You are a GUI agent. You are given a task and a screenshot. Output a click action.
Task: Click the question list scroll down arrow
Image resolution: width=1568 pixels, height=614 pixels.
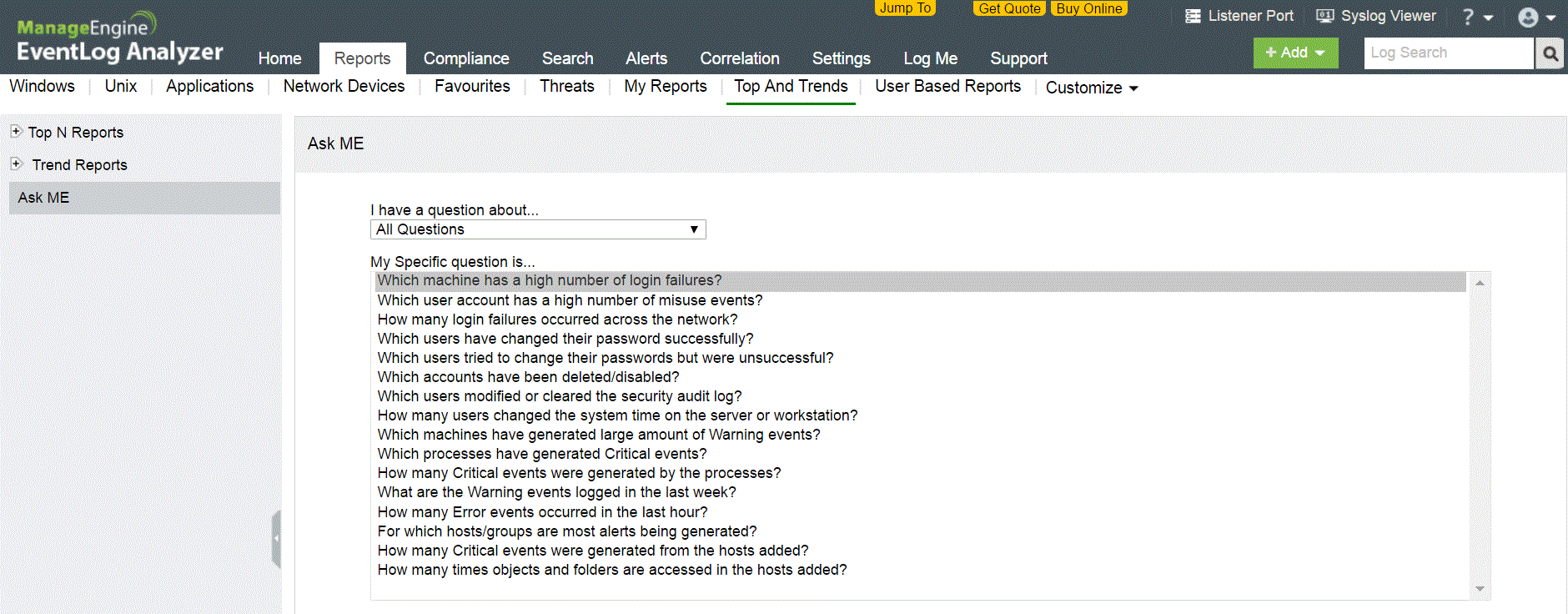(x=1480, y=589)
